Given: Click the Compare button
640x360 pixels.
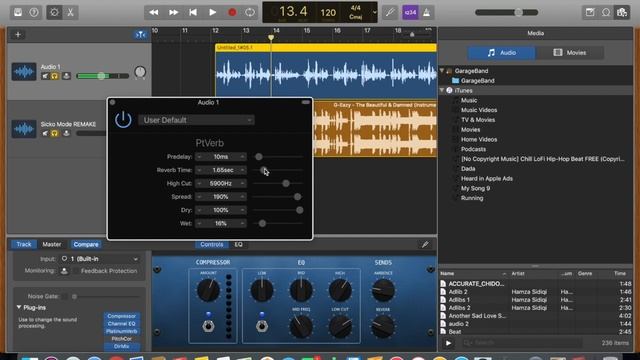Looking at the screenshot, I should (x=86, y=244).
